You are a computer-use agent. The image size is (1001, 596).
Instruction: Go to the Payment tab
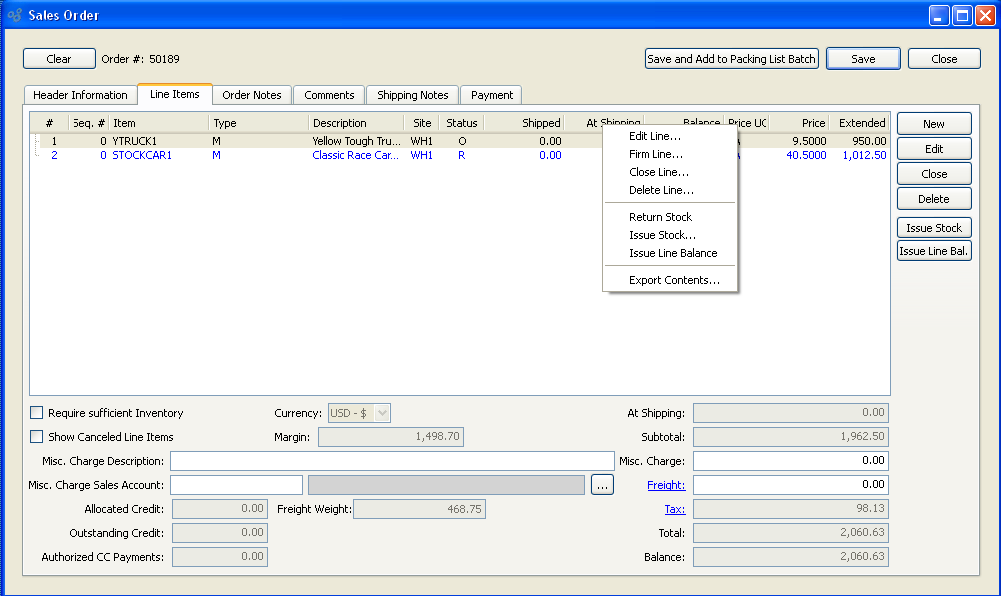click(x=492, y=95)
